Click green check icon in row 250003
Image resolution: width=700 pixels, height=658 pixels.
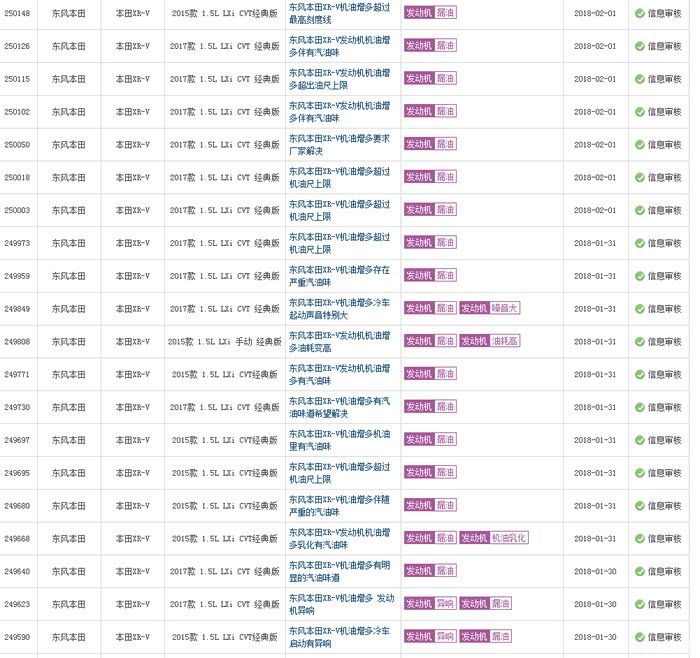pyautogui.click(x=640, y=210)
